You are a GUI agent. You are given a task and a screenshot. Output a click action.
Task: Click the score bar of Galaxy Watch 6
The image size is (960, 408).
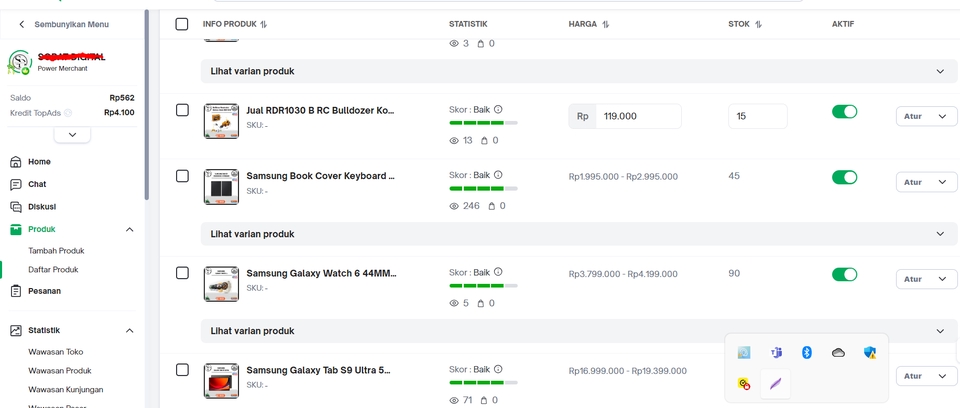pos(483,285)
